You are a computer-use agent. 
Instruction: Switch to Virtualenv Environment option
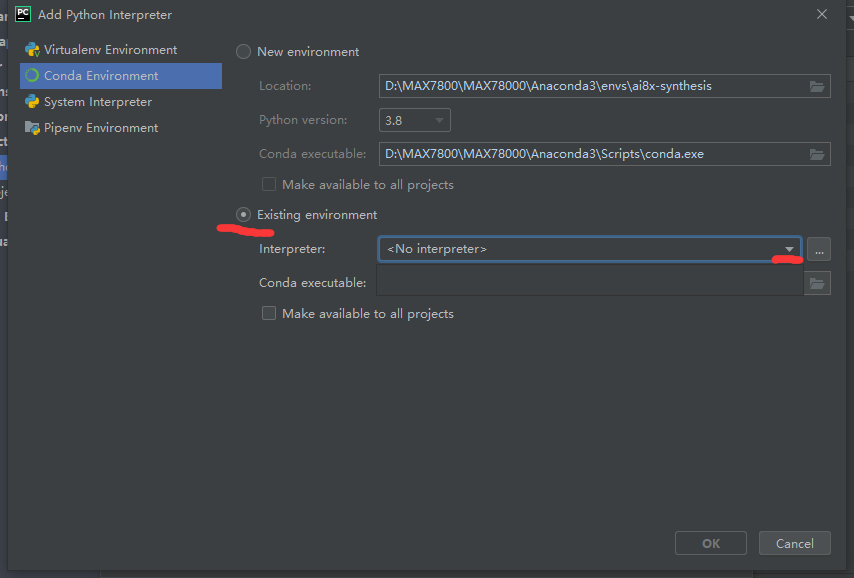pyautogui.click(x=110, y=50)
